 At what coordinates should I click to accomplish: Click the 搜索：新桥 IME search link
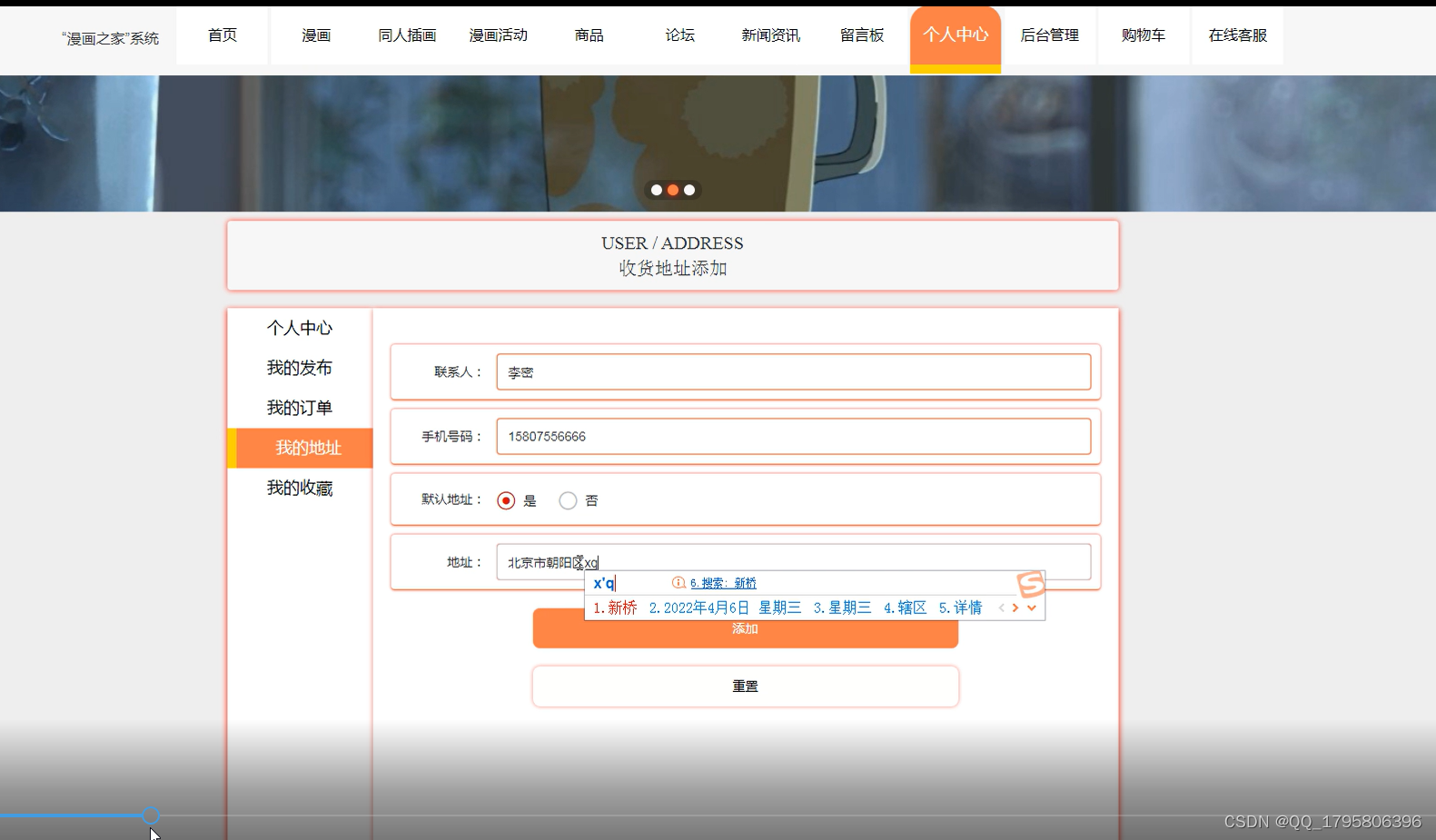723,583
